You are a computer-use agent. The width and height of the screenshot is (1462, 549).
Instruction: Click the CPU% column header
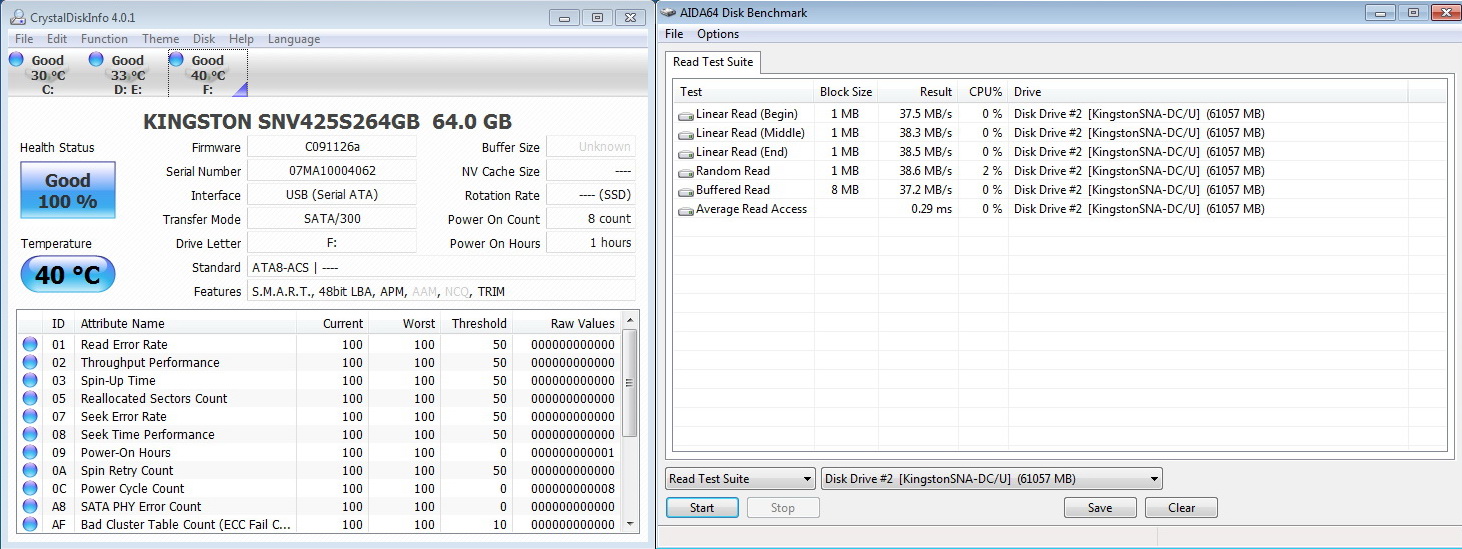(x=983, y=92)
